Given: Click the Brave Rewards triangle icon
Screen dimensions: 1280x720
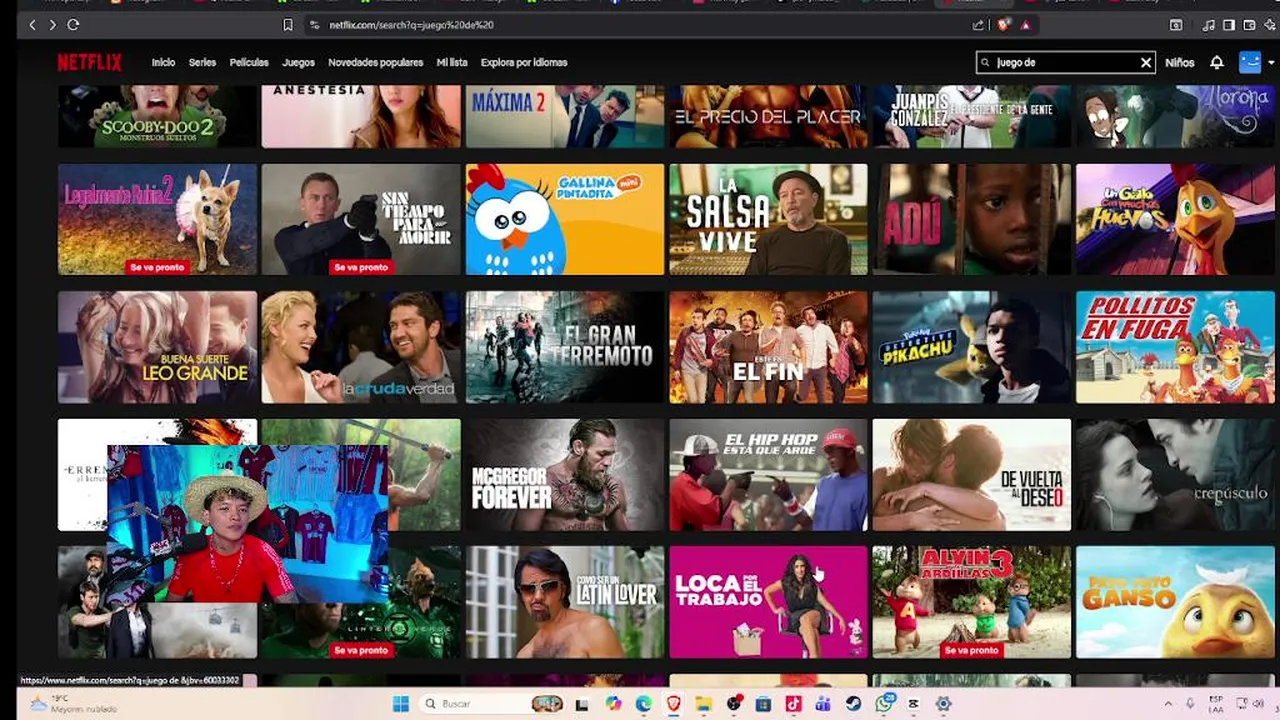Looking at the screenshot, I should click(x=1025, y=24).
